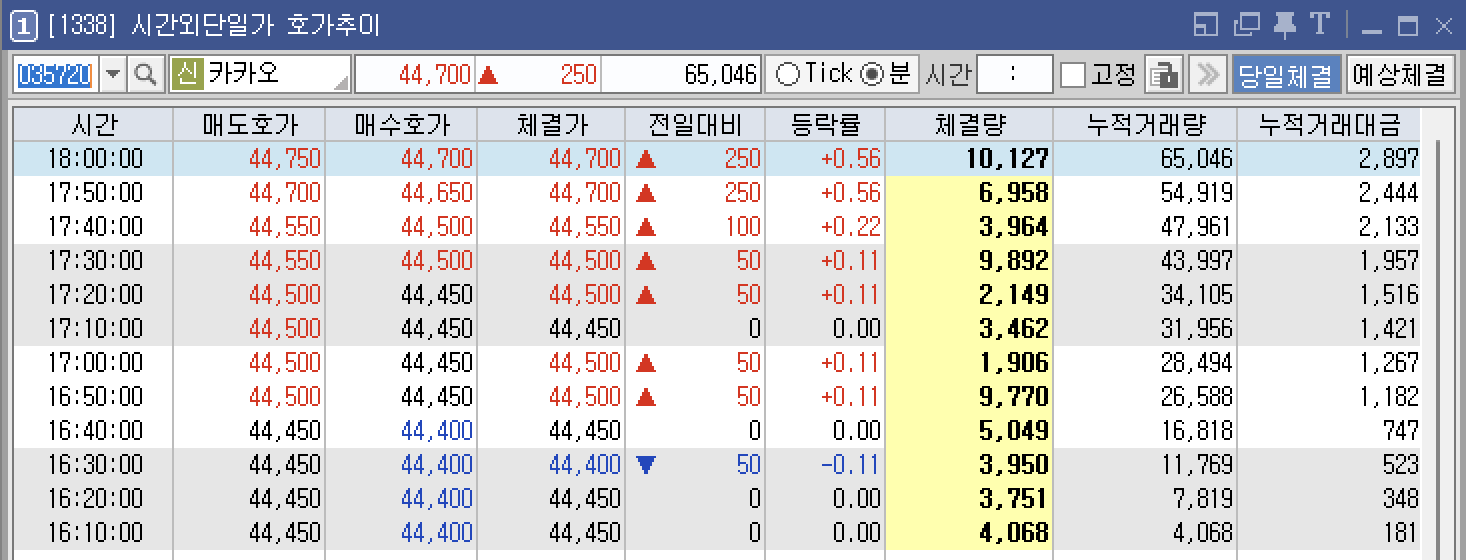
Task: Select the Tick radio button
Action: coord(788,74)
